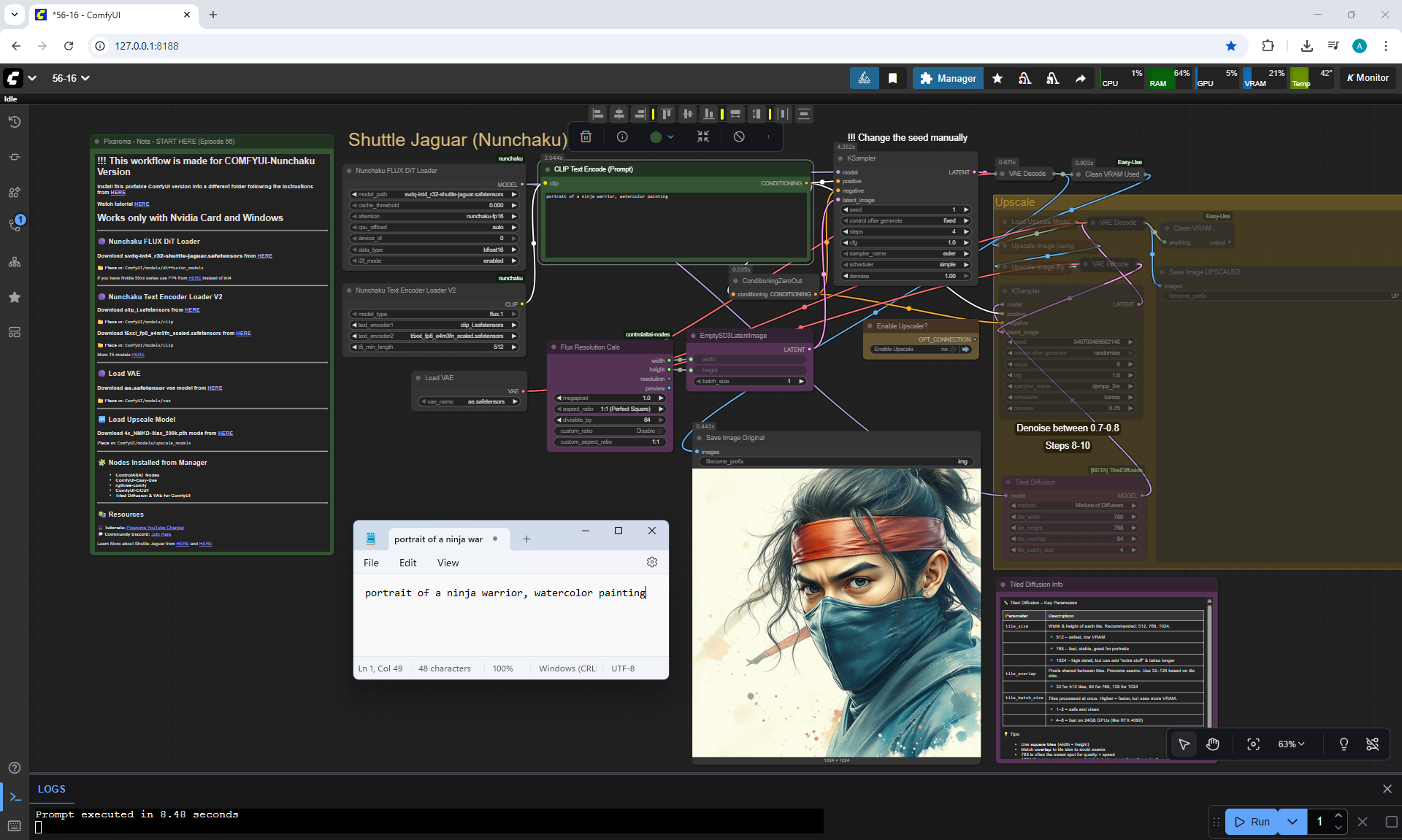
Task: Select the LOGS tab in bottom panel
Action: coord(51,789)
